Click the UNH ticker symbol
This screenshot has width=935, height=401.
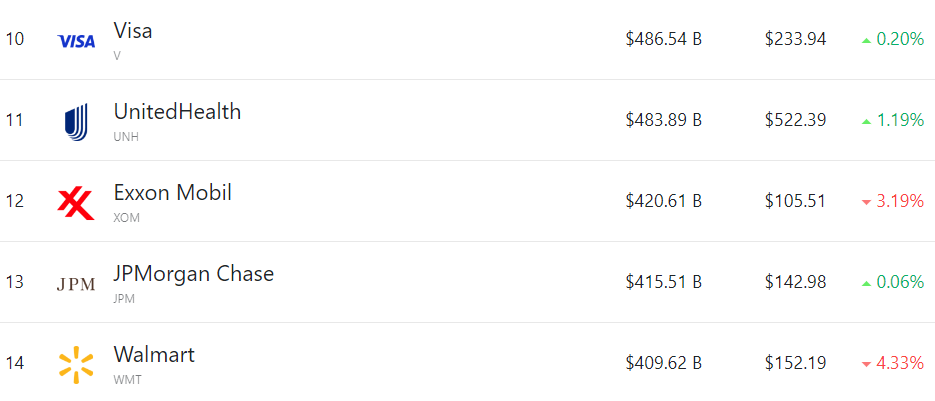[126, 137]
